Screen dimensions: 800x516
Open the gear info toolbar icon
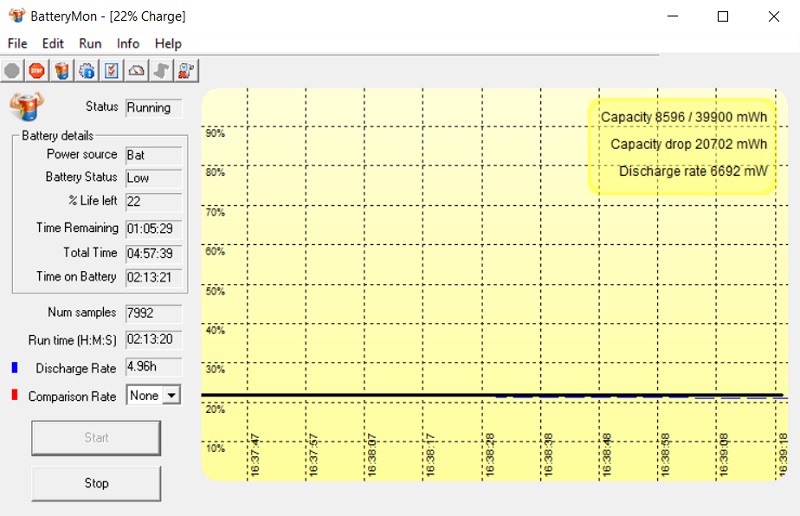87,70
